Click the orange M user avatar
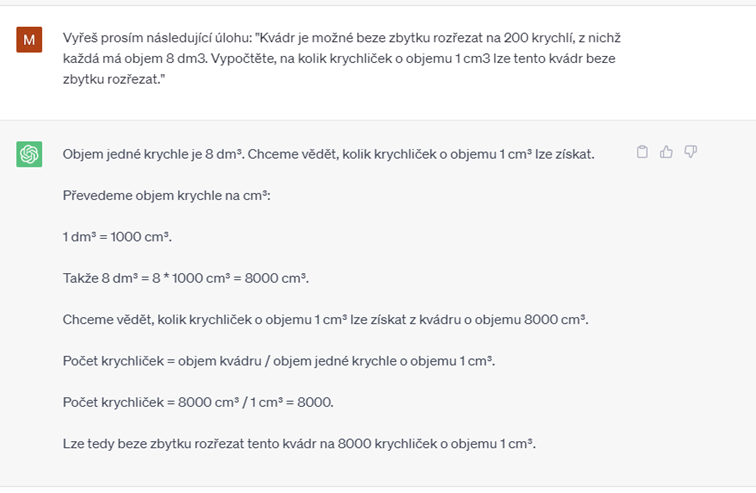756x493 pixels. tap(29, 40)
